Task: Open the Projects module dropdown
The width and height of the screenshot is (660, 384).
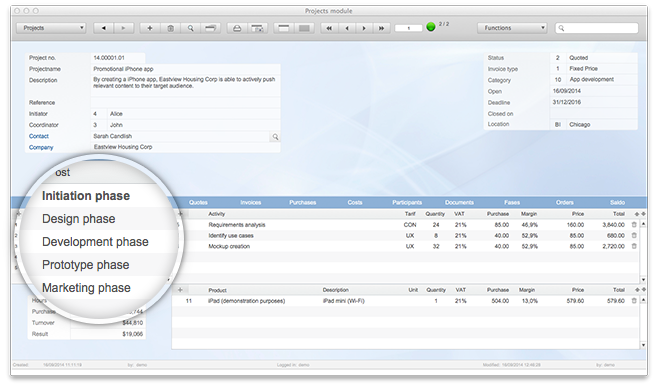Action: [x=51, y=28]
